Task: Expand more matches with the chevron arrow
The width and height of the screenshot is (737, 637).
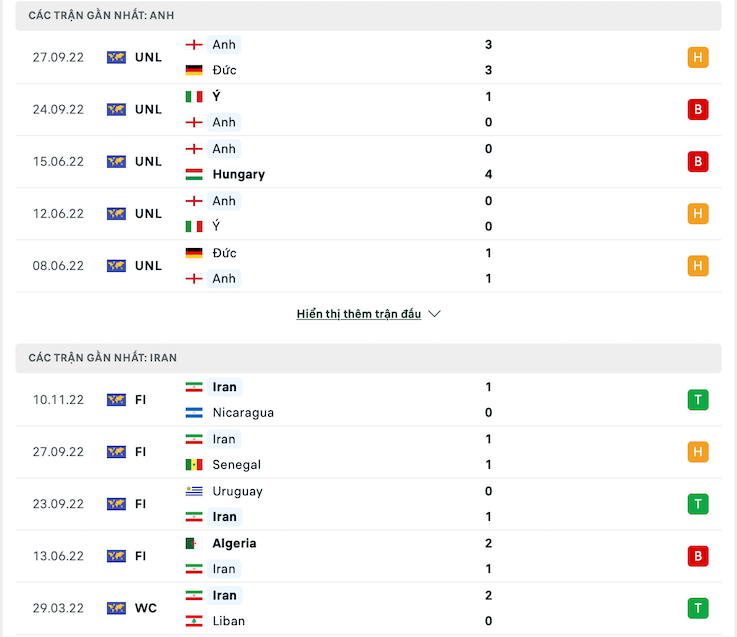Action: [x=434, y=314]
